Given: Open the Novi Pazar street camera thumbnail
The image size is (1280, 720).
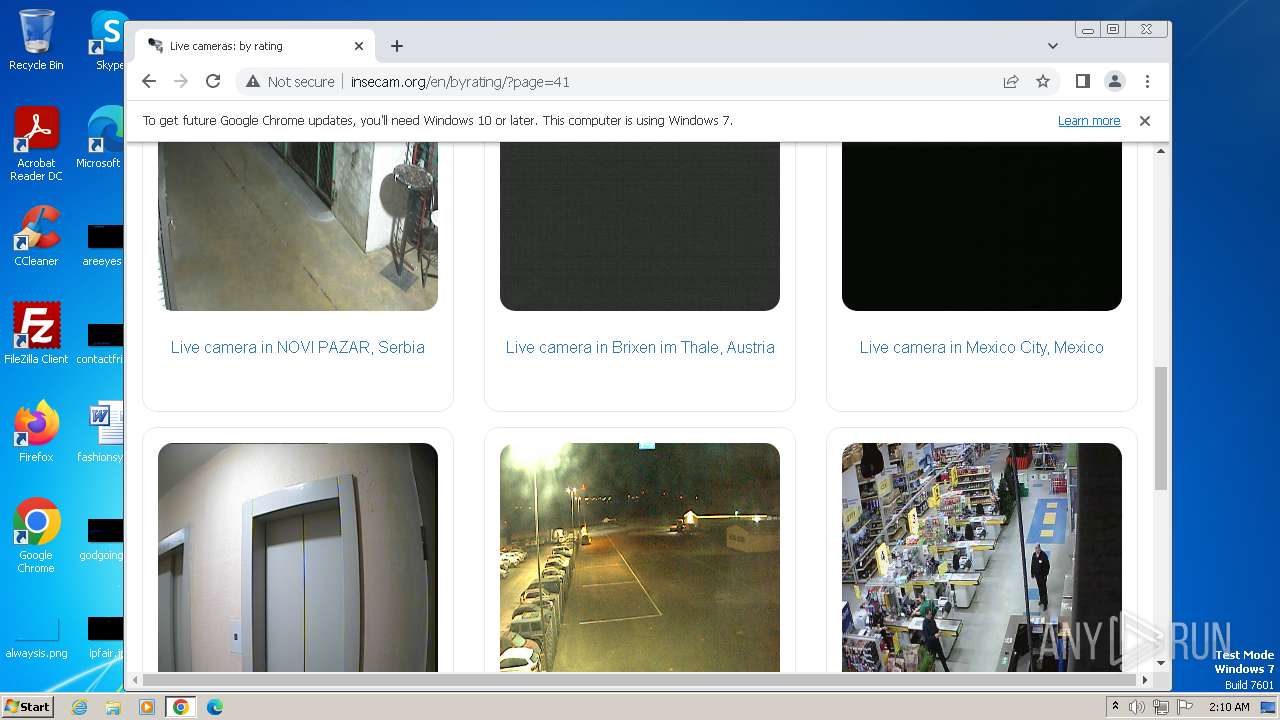Looking at the screenshot, I should (x=298, y=226).
